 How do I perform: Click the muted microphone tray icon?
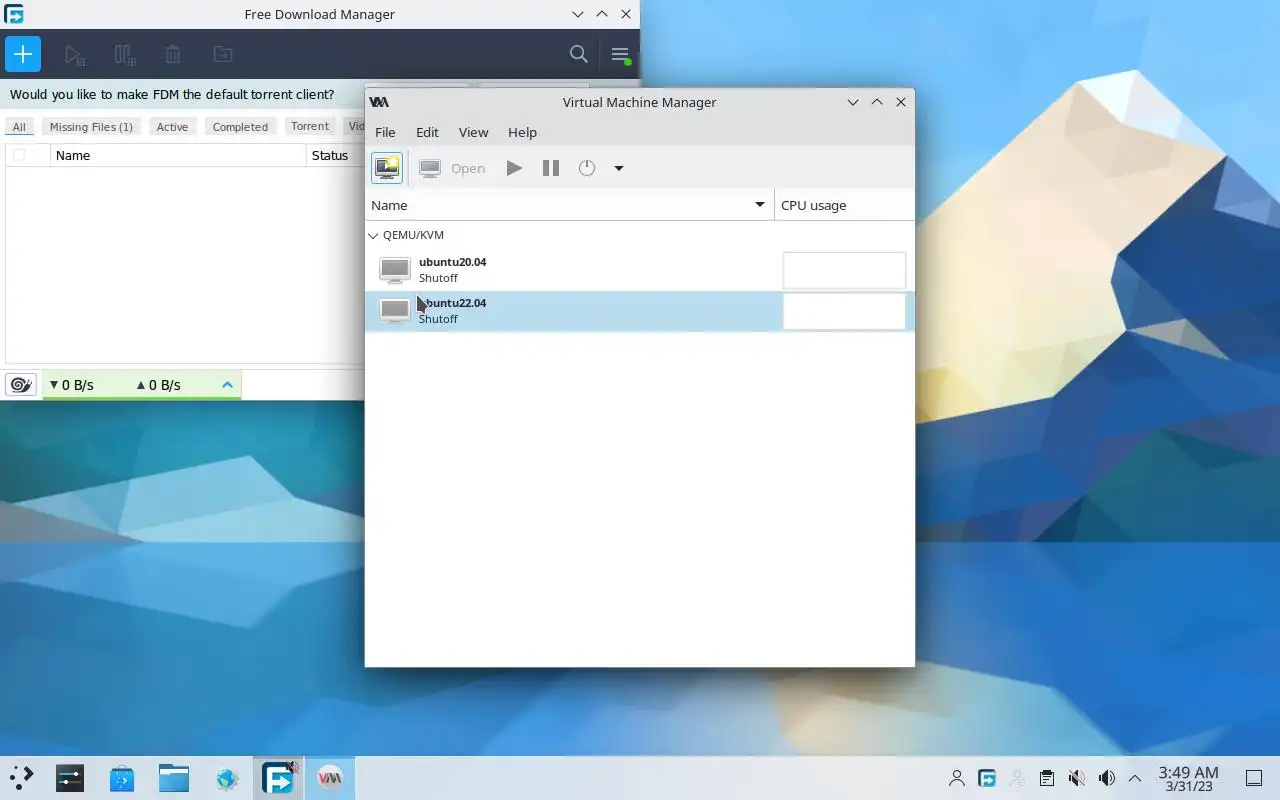1076,778
